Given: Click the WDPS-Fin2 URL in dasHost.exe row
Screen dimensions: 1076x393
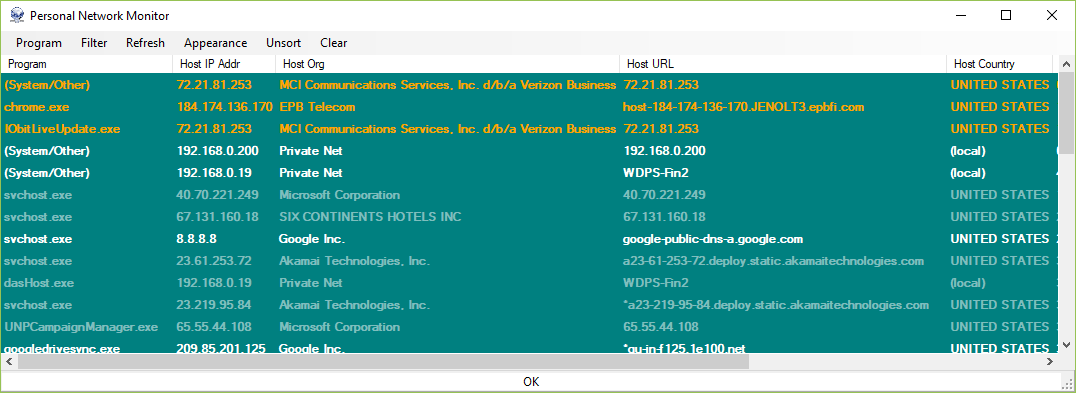Looking at the screenshot, I should pos(656,283).
